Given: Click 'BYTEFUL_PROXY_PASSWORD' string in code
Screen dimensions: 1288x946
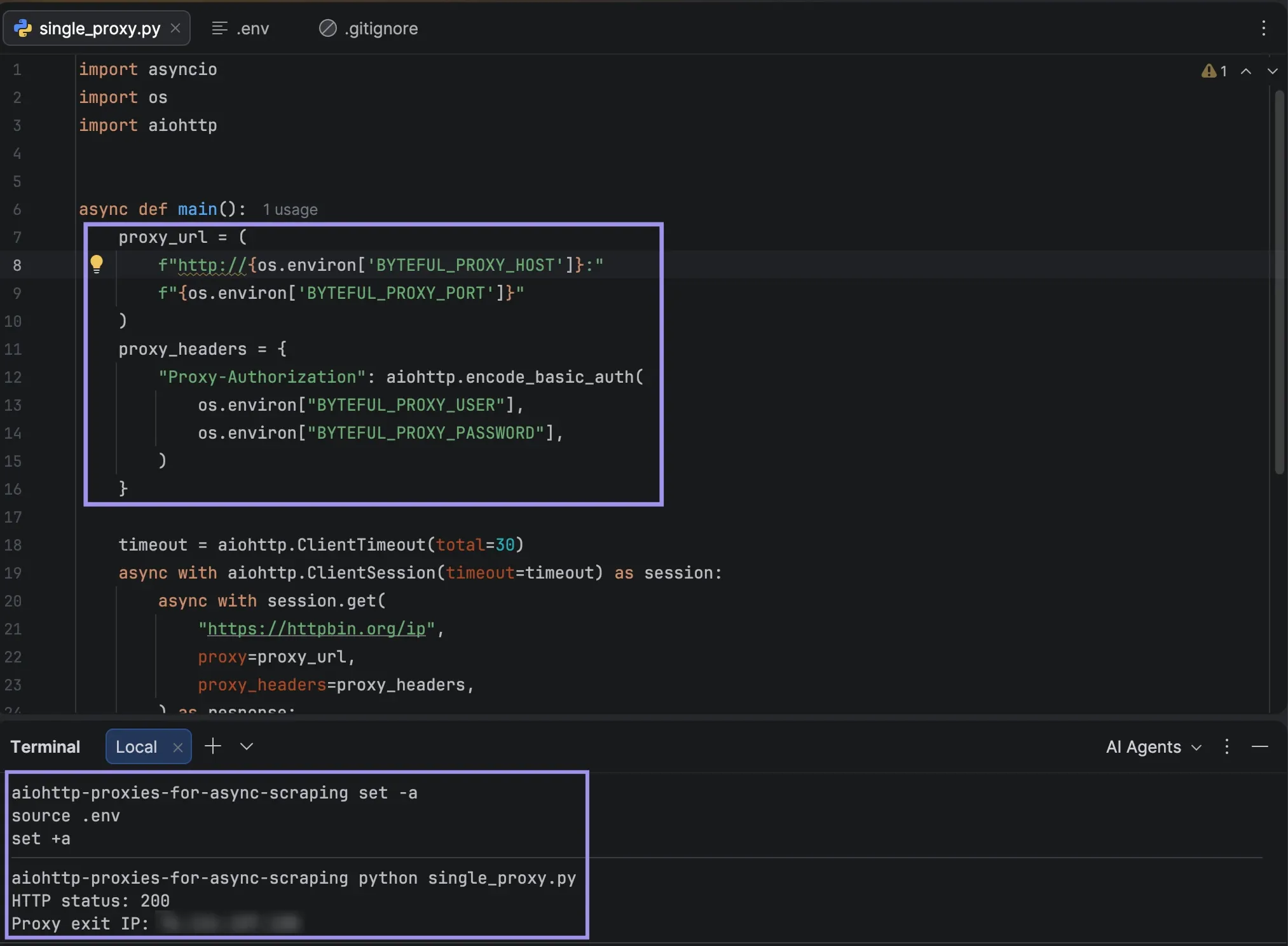Looking at the screenshot, I should [425, 433].
